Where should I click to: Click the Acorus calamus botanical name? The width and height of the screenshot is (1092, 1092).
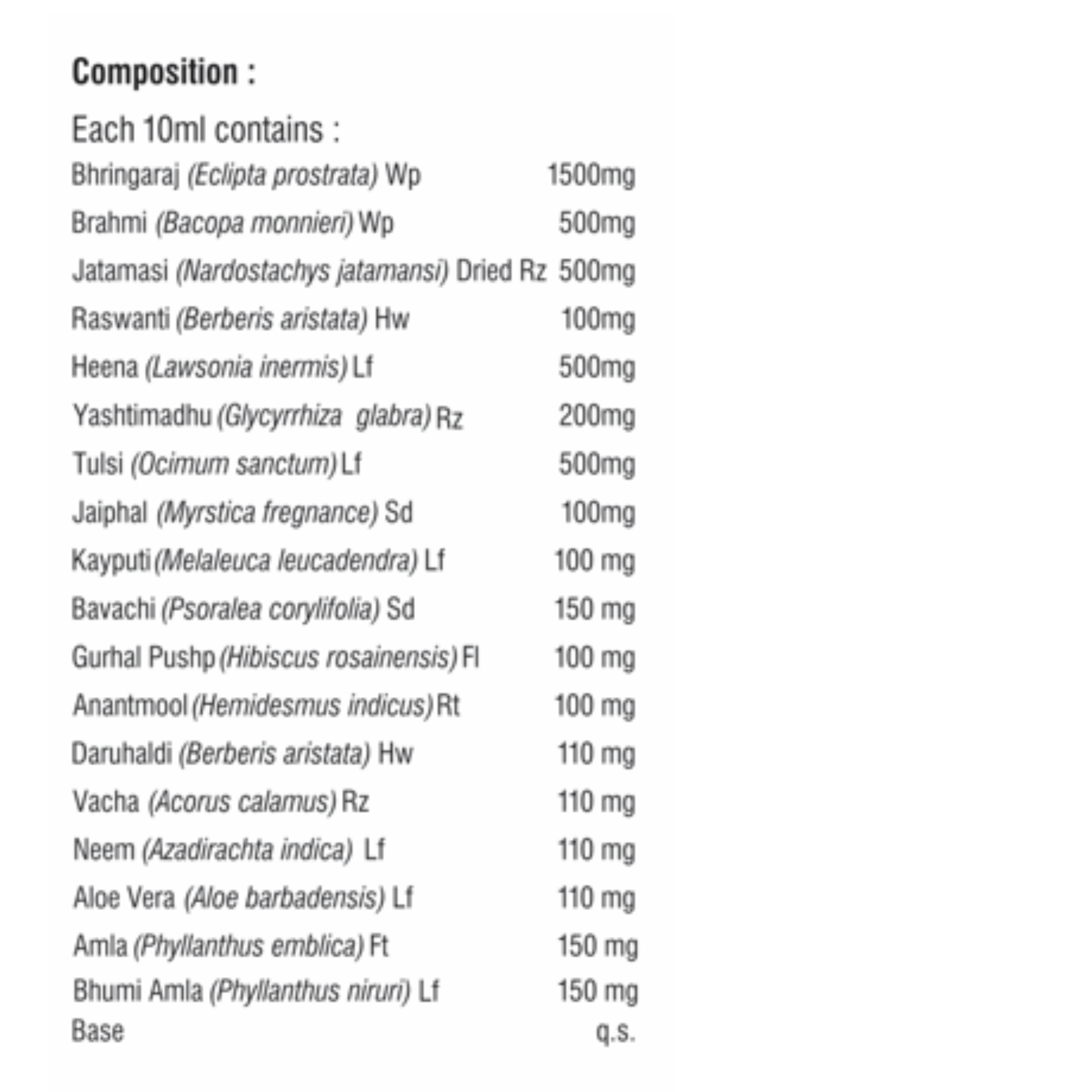pos(242,802)
